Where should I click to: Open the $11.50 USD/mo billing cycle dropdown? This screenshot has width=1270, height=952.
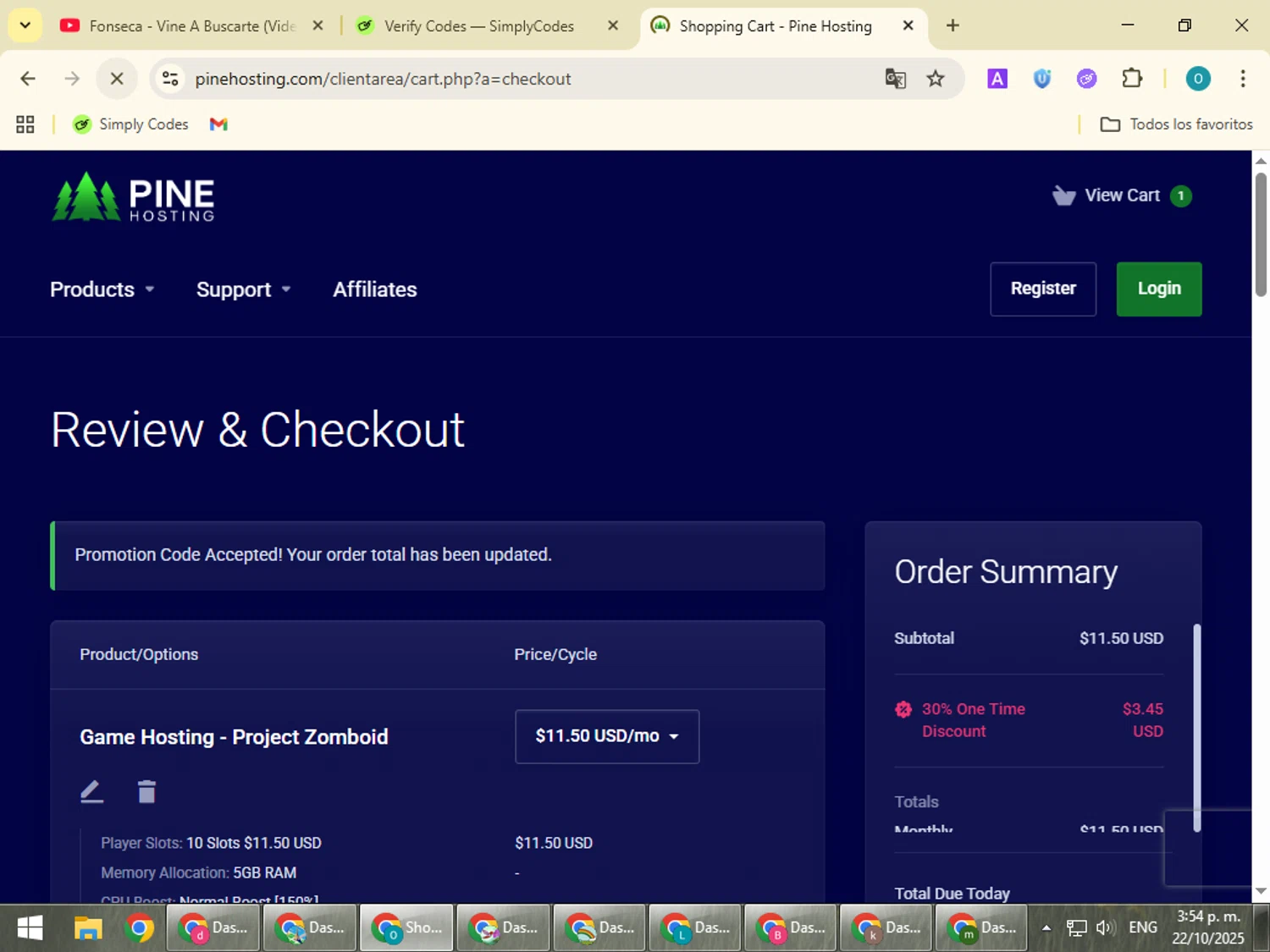607,736
